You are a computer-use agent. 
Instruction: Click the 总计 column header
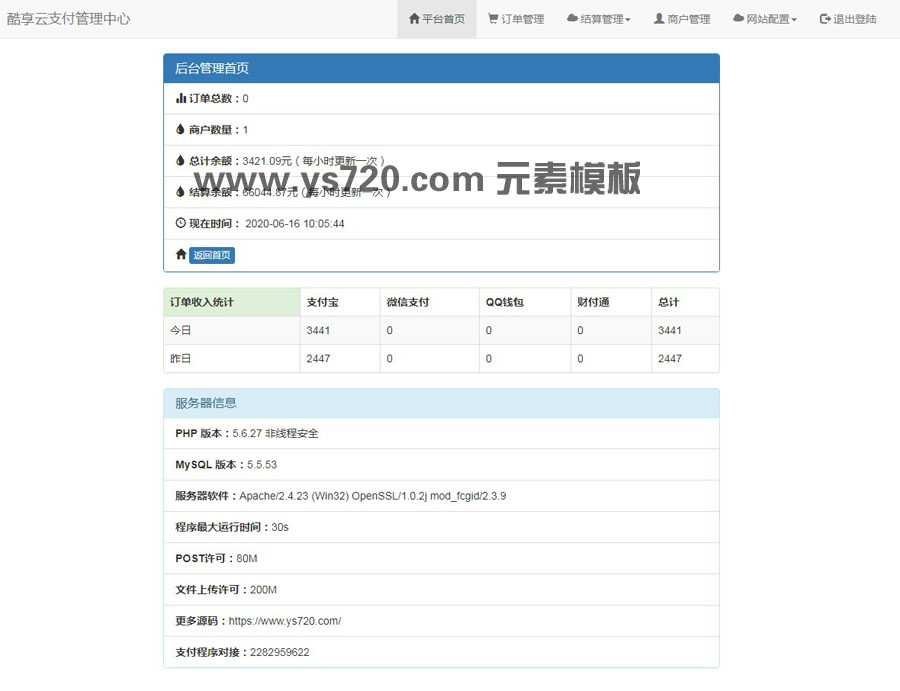click(x=685, y=302)
